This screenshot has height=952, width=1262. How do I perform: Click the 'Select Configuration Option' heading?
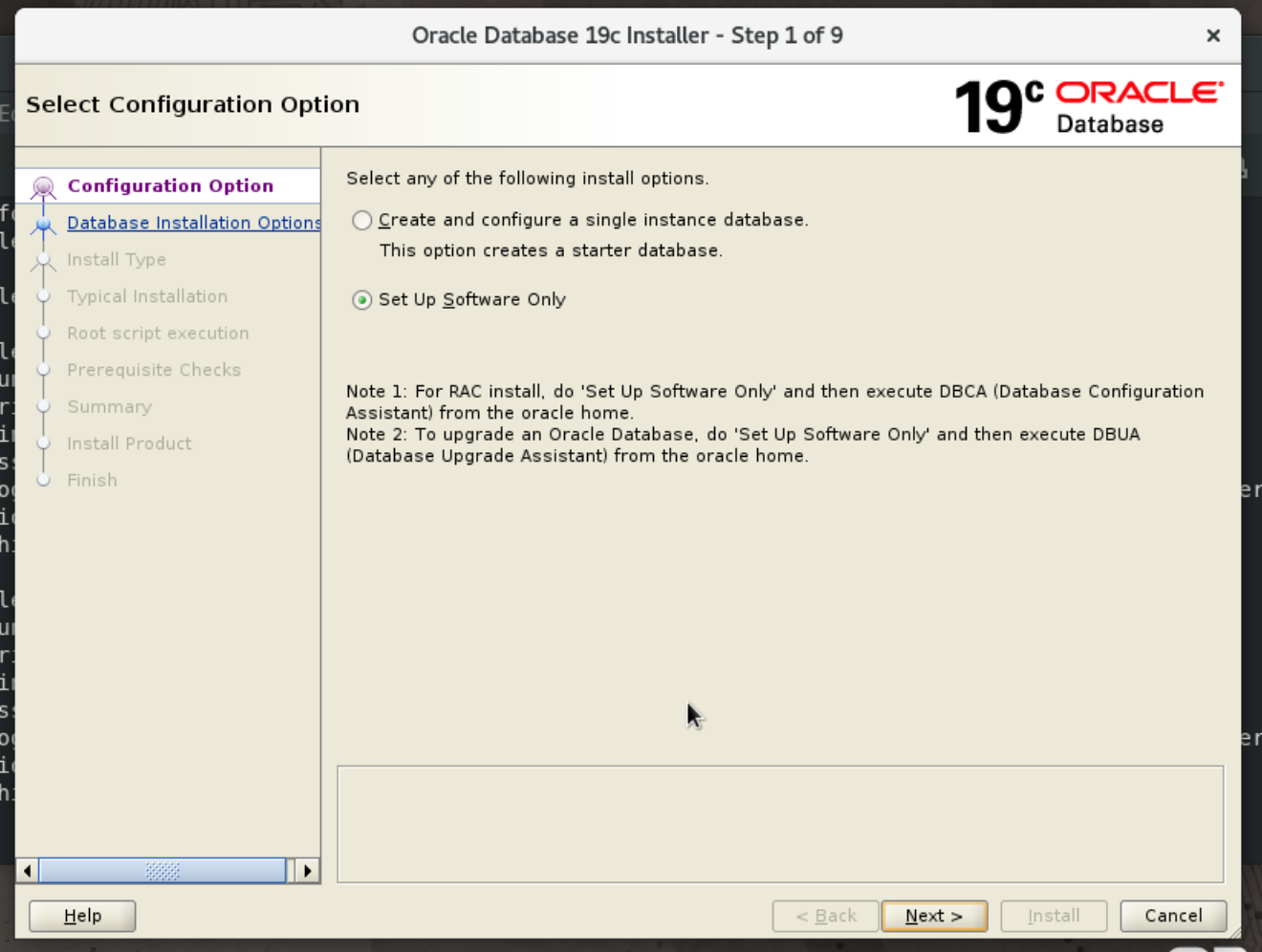[x=192, y=104]
